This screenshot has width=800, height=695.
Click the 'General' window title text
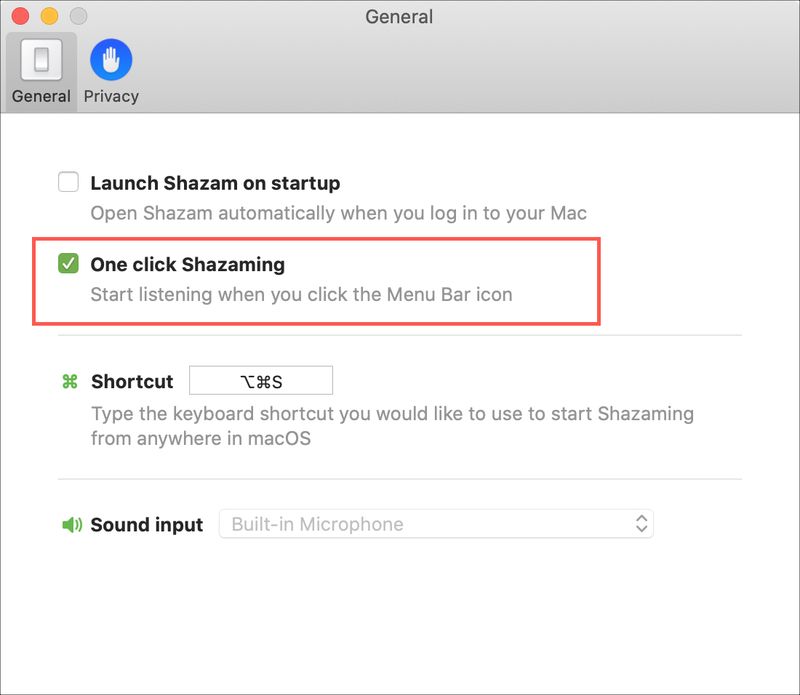(x=399, y=17)
